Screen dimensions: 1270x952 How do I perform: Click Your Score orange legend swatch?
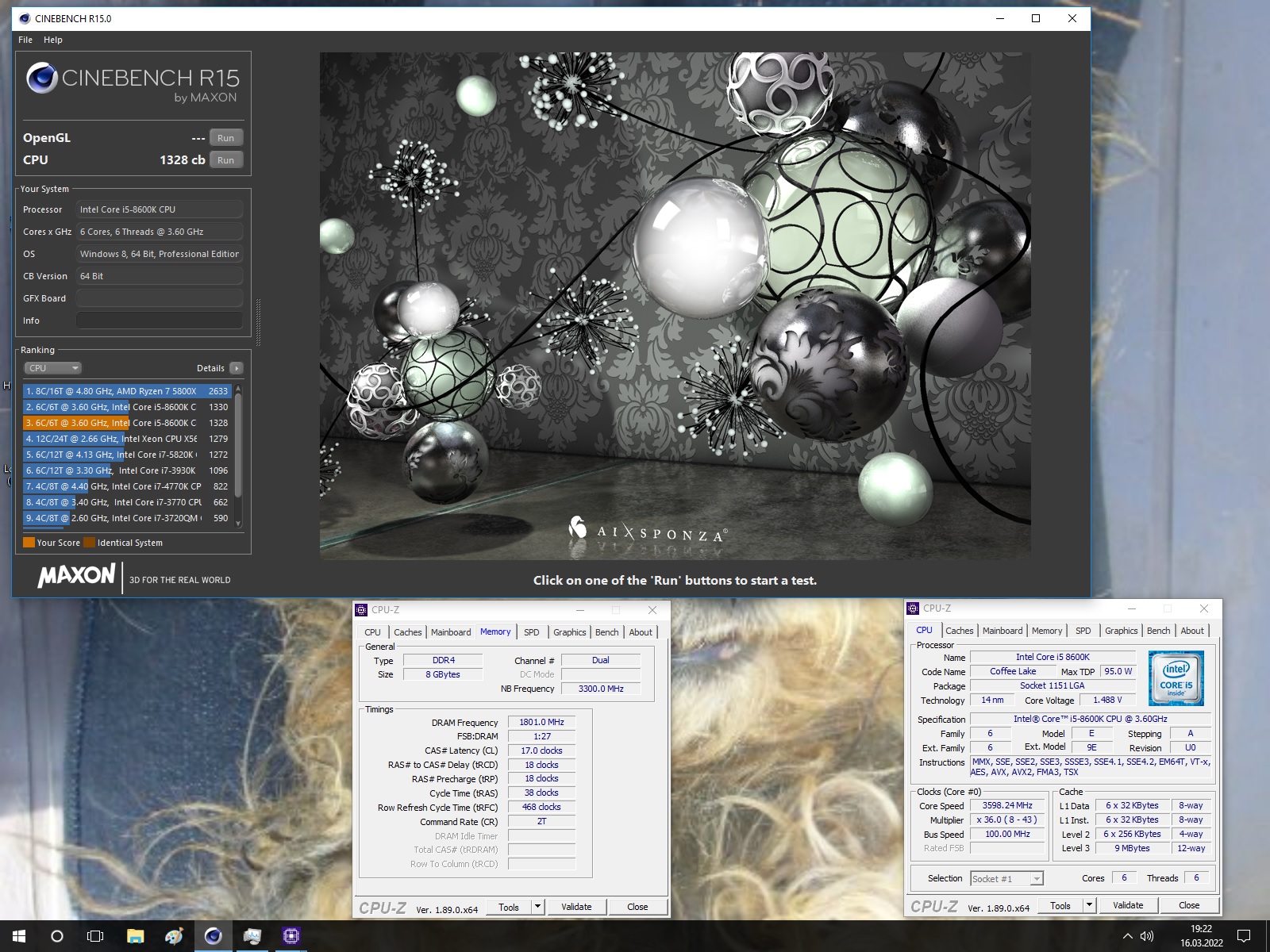click(29, 543)
